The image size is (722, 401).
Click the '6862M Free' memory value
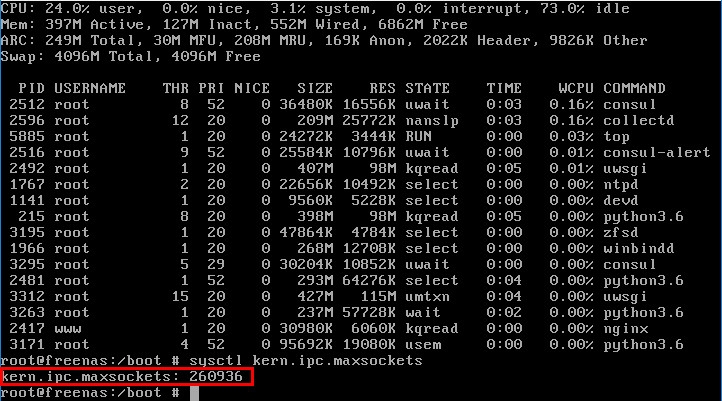coord(423,24)
